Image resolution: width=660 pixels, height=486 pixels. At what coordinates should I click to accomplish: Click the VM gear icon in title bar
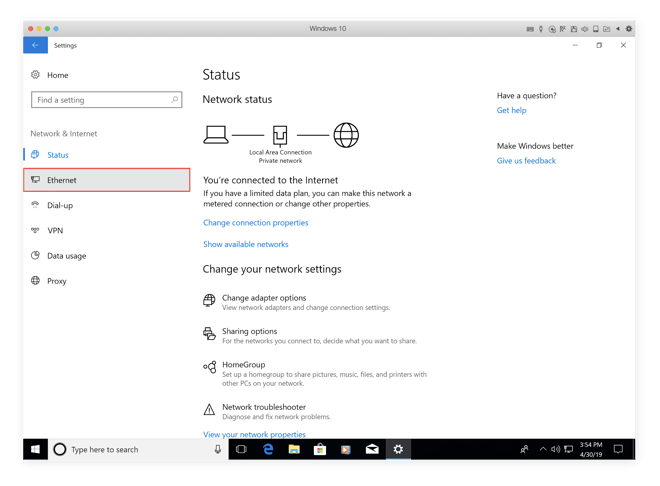pyautogui.click(x=628, y=29)
